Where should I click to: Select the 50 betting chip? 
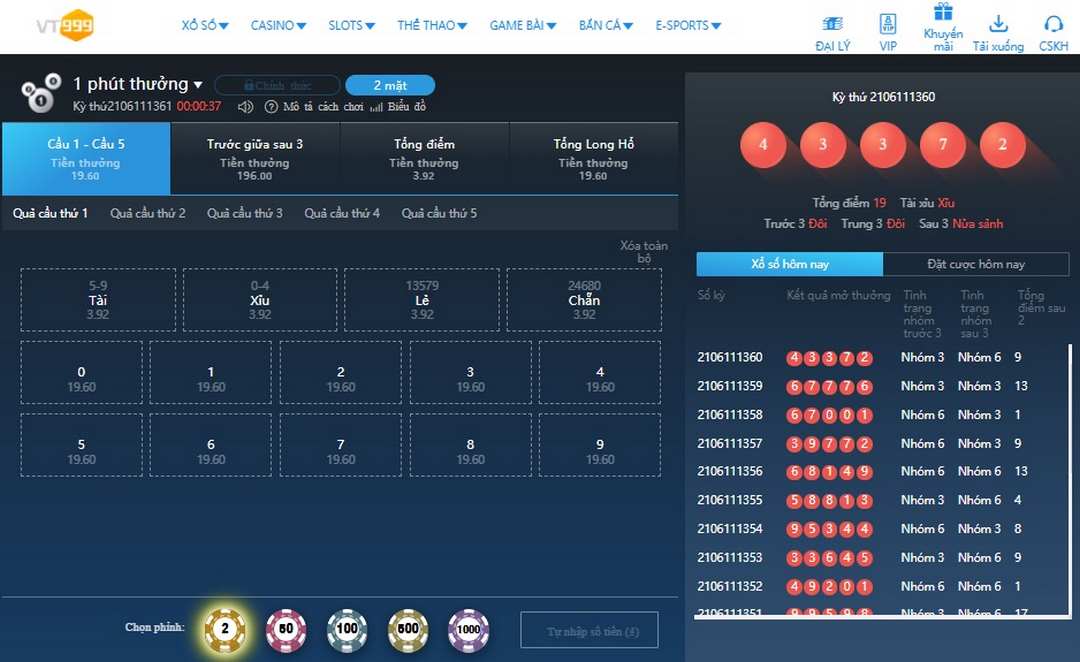pos(286,629)
